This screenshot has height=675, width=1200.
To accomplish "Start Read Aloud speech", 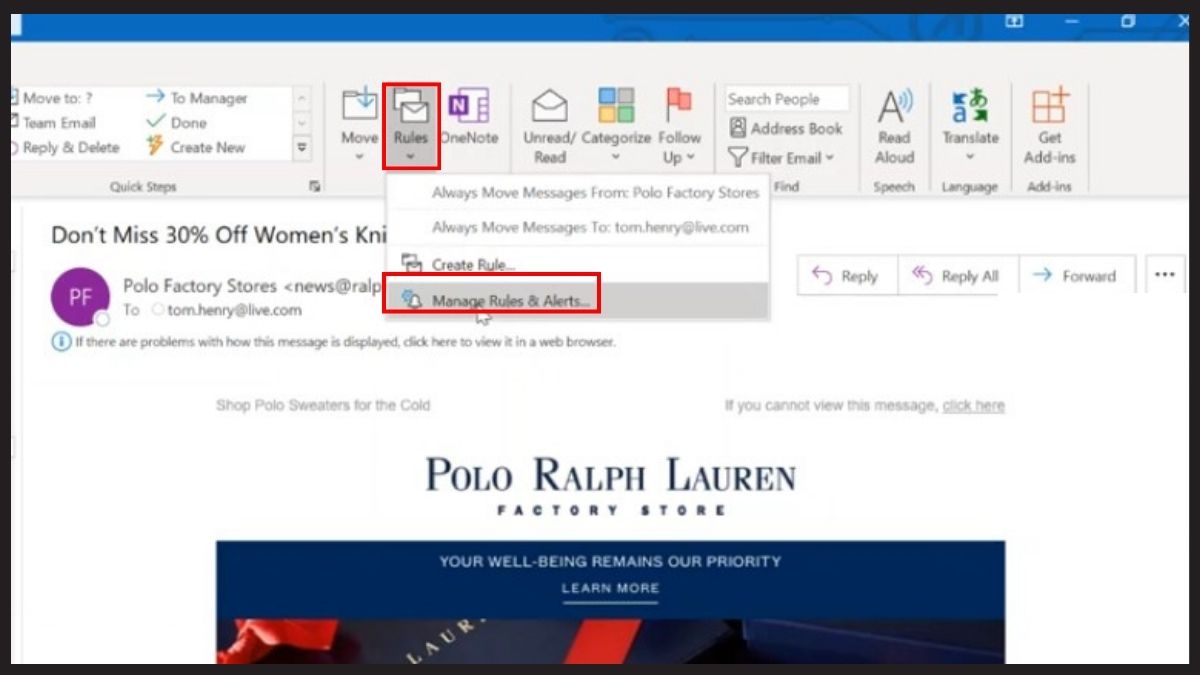I will coord(895,126).
